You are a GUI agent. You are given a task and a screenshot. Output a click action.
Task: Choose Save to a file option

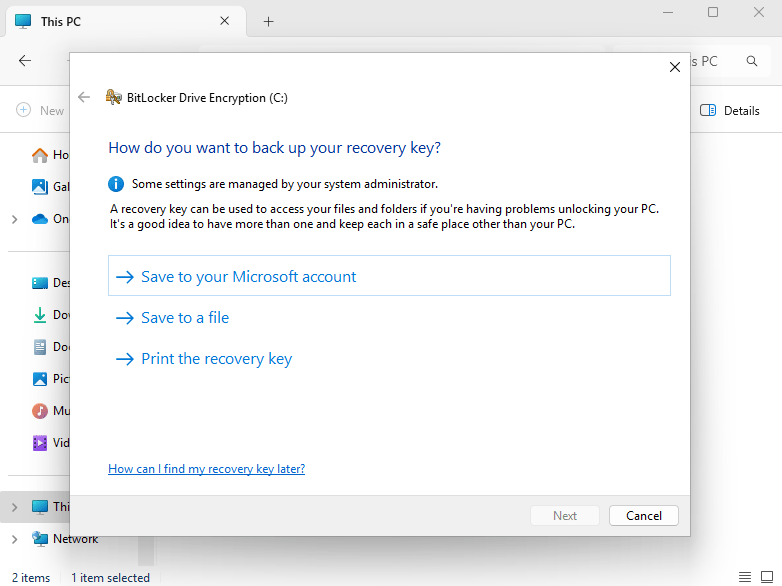(185, 318)
